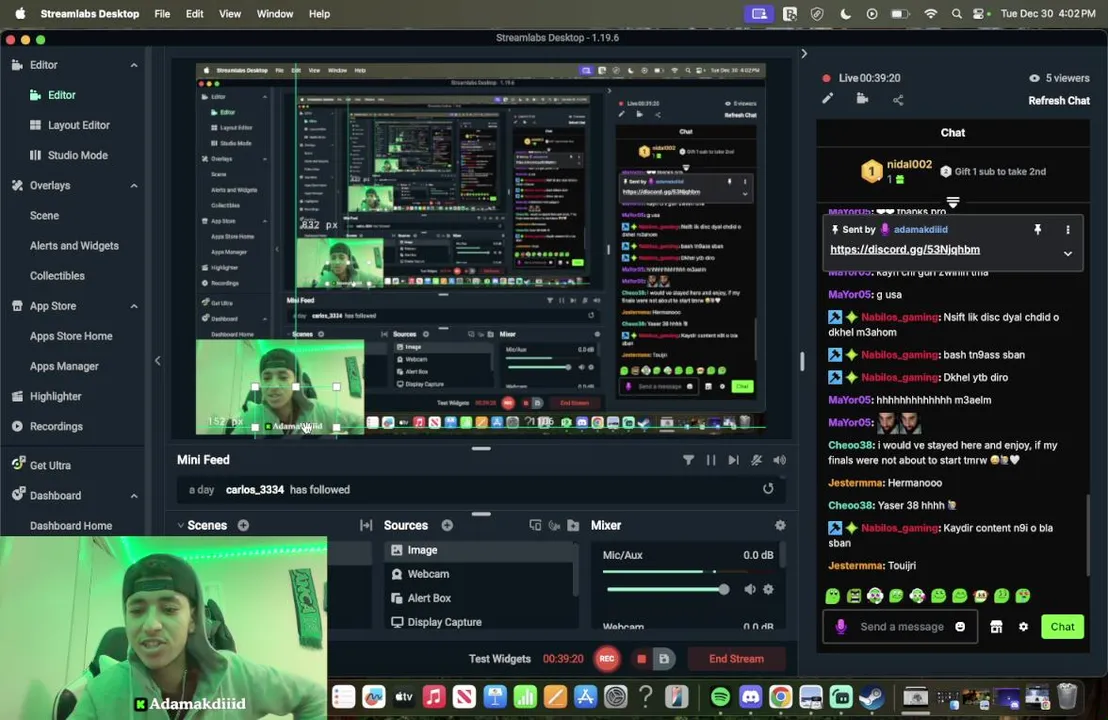Mute the Mic/Aux audio source
The height and width of the screenshot is (720, 1108).
tap(750, 589)
